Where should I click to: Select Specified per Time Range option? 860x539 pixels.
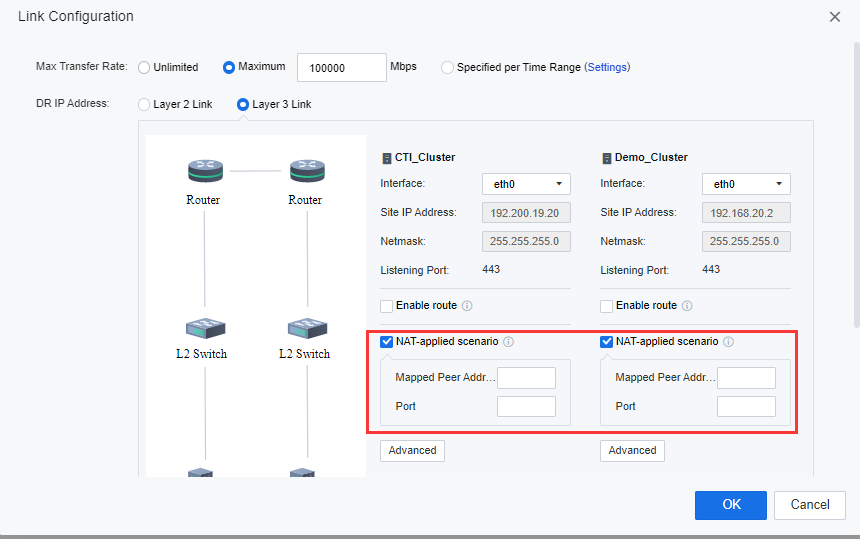pyautogui.click(x=447, y=68)
